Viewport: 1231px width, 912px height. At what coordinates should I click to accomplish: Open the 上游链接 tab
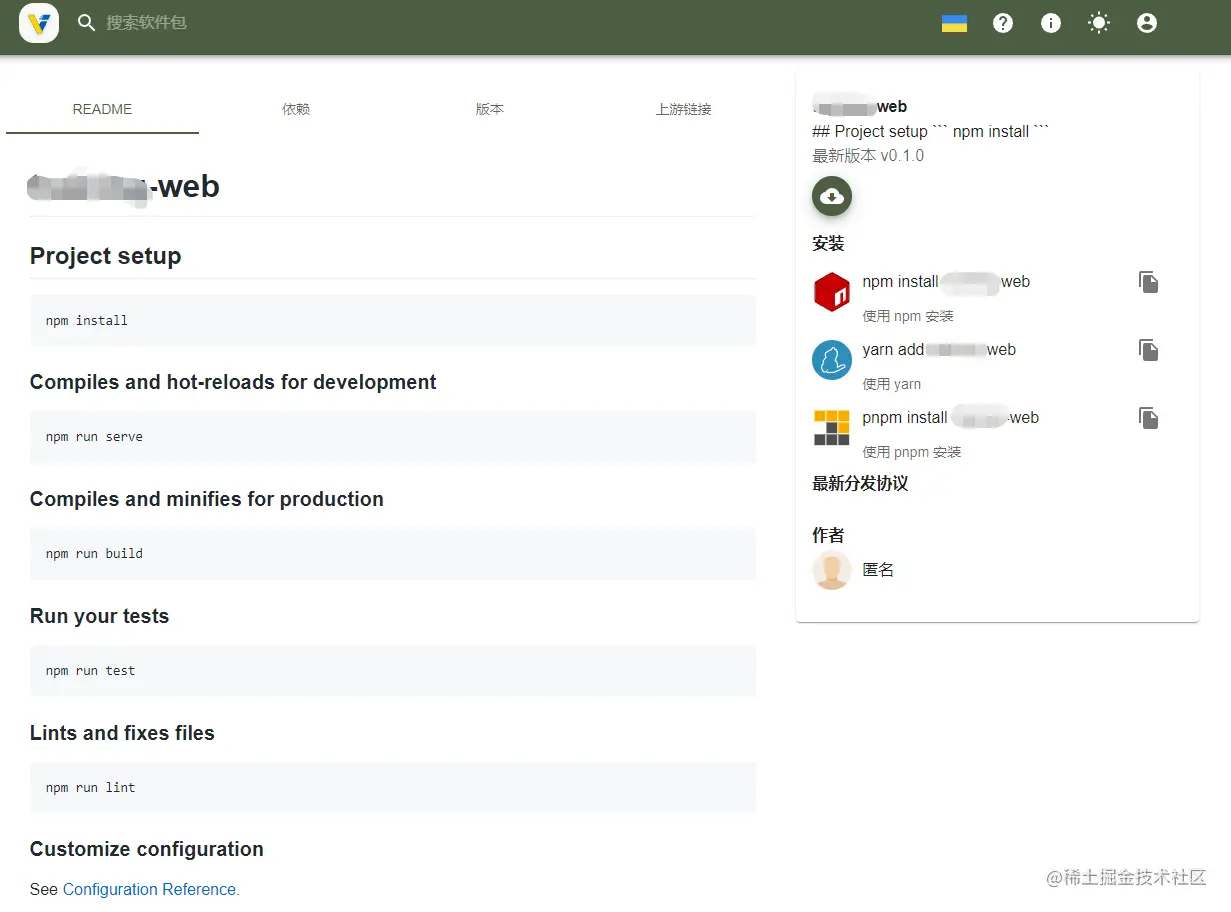[x=684, y=109]
